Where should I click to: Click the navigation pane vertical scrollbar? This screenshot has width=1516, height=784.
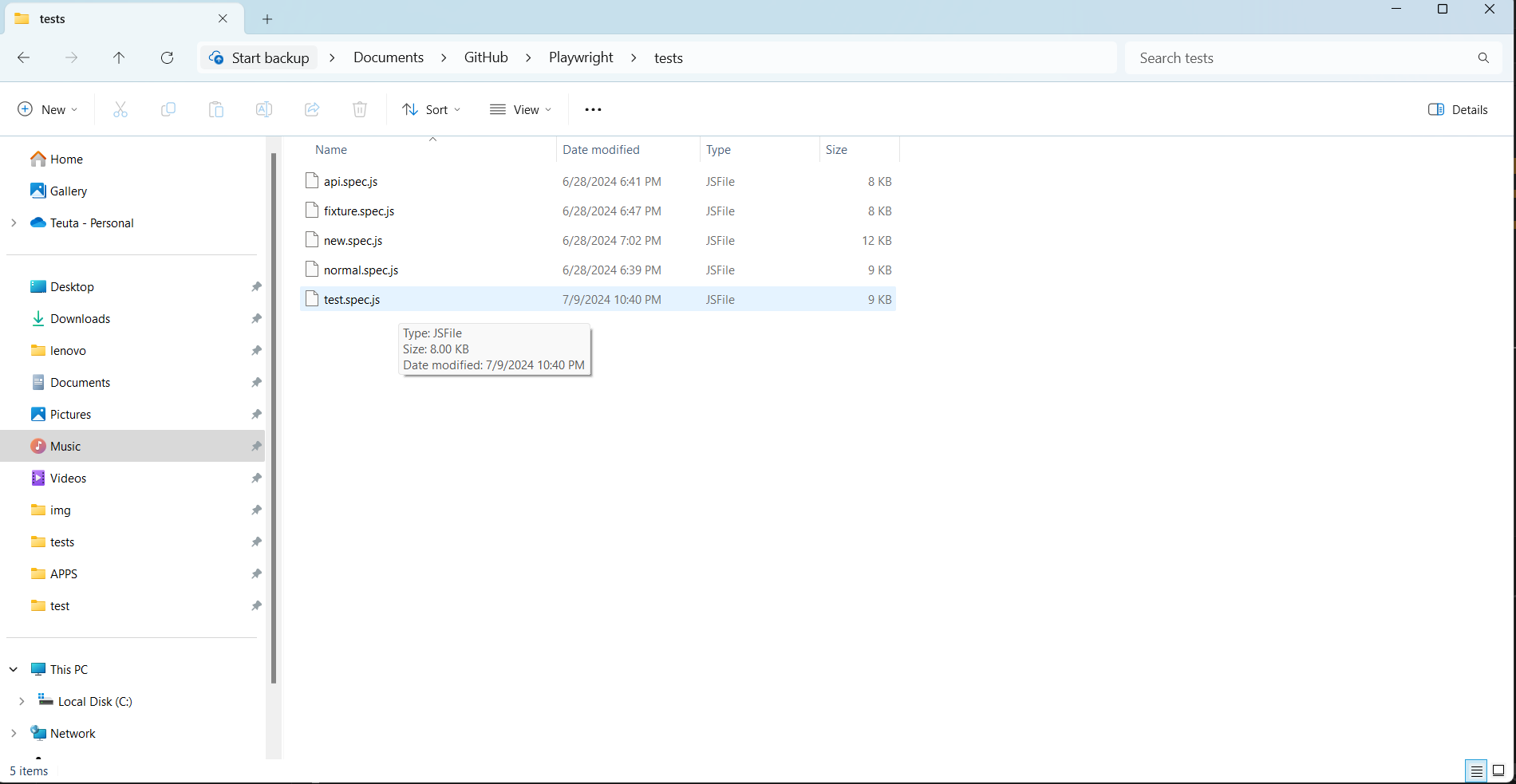click(x=274, y=419)
